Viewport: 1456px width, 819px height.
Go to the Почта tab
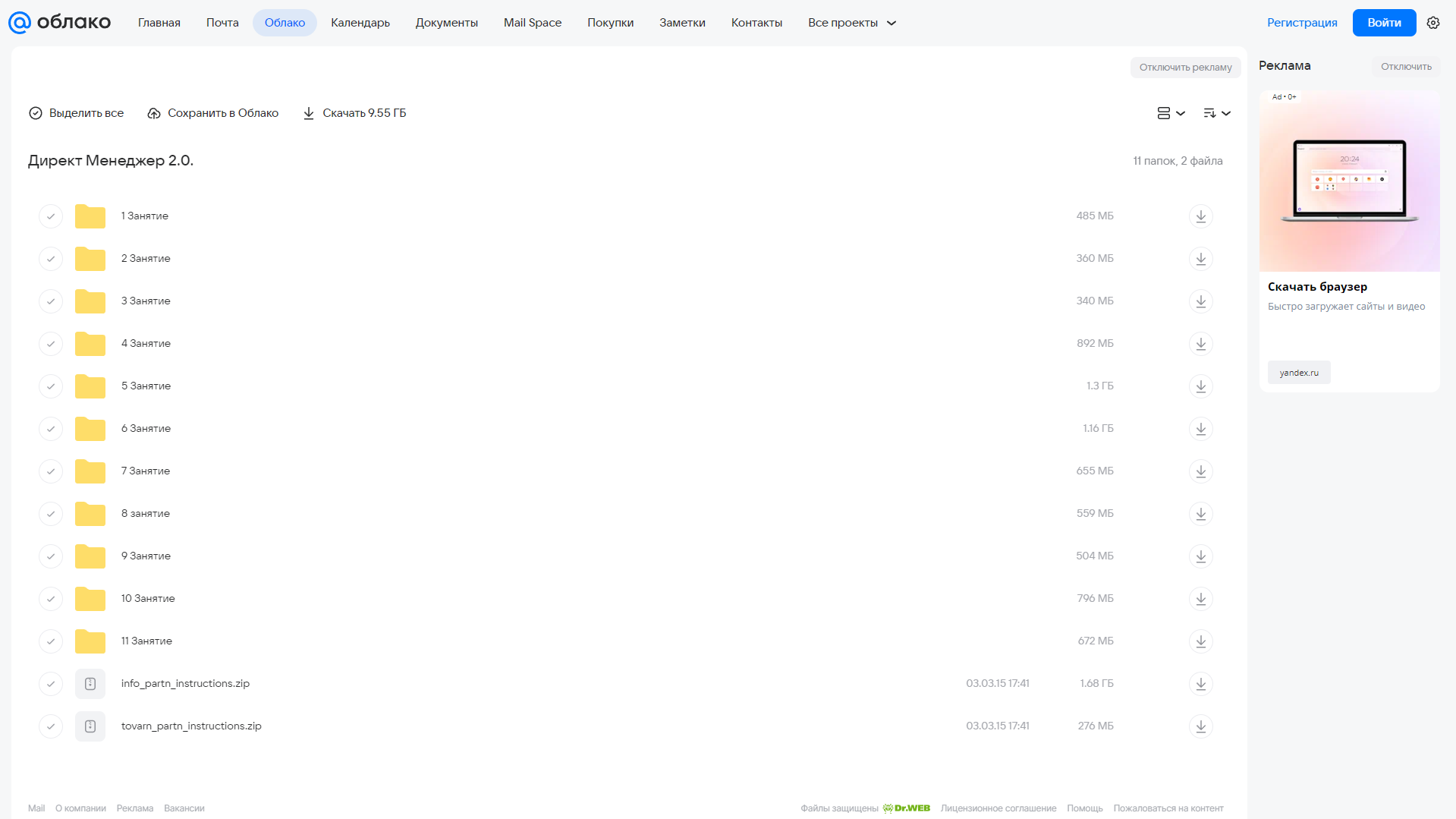222,23
